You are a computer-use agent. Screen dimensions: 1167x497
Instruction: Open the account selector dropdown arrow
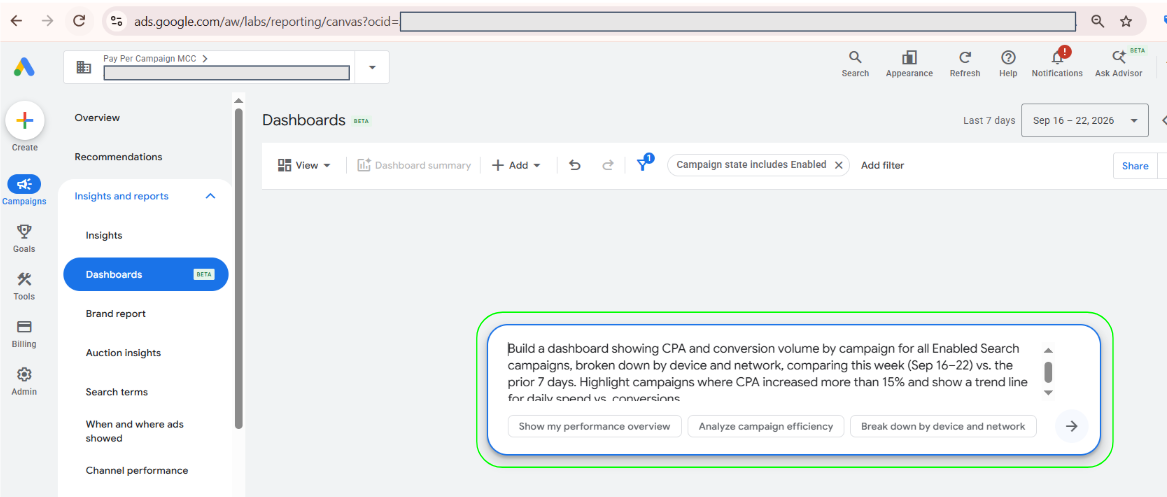click(x=372, y=67)
